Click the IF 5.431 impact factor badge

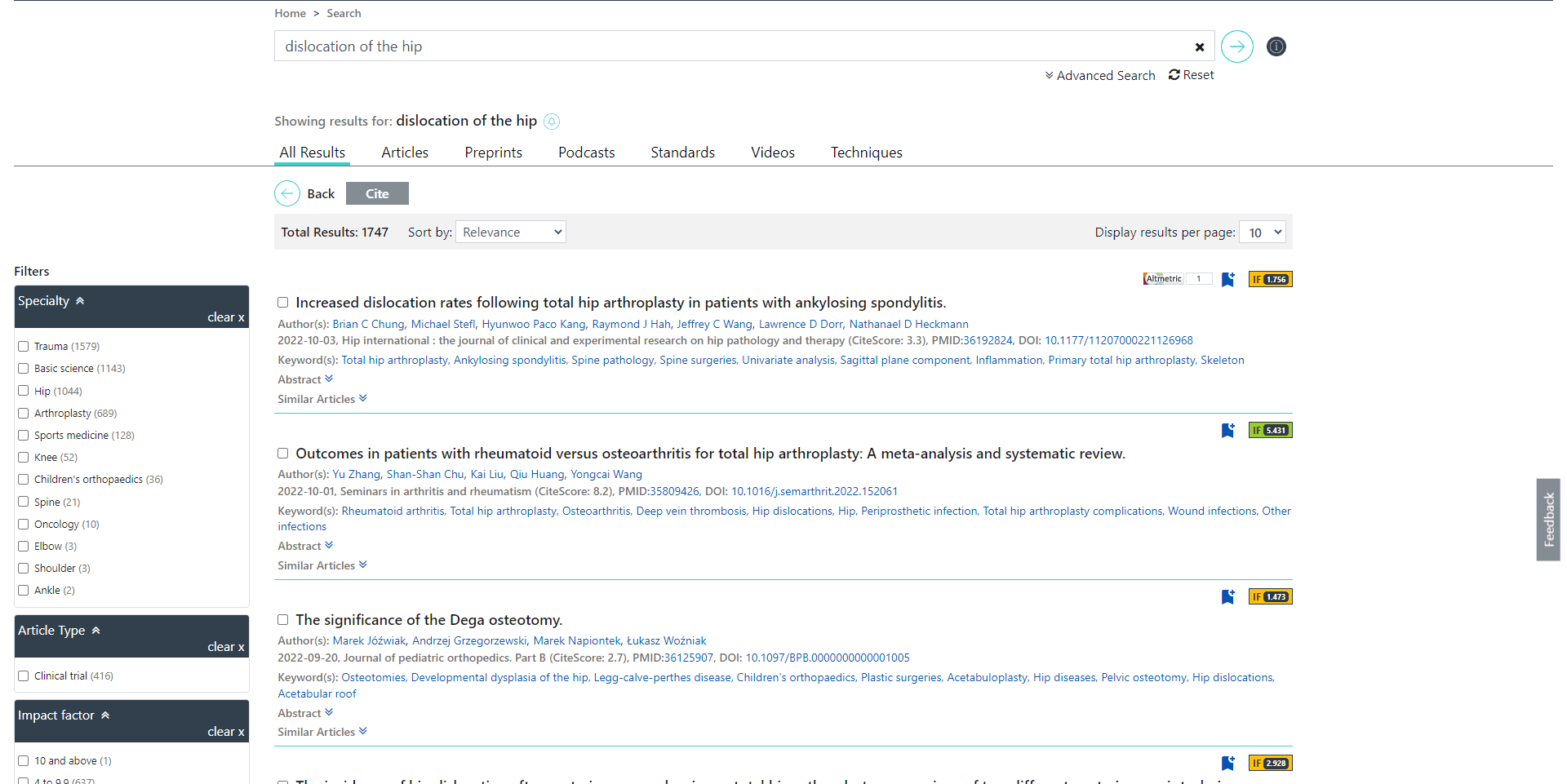click(x=1270, y=430)
